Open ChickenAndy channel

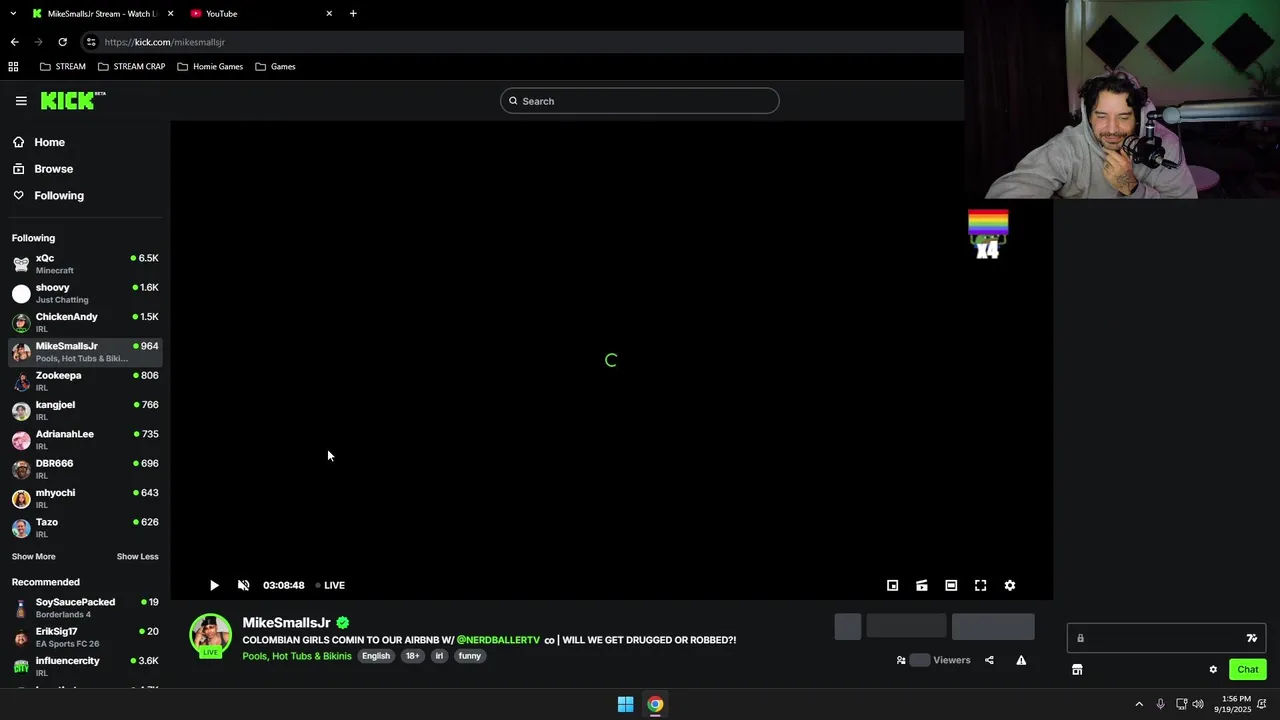click(85, 322)
